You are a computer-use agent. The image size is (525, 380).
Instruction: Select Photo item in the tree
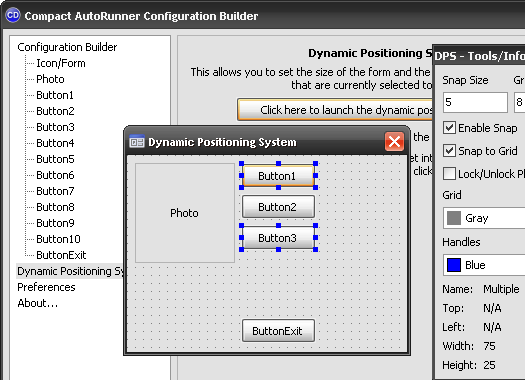tap(50, 79)
